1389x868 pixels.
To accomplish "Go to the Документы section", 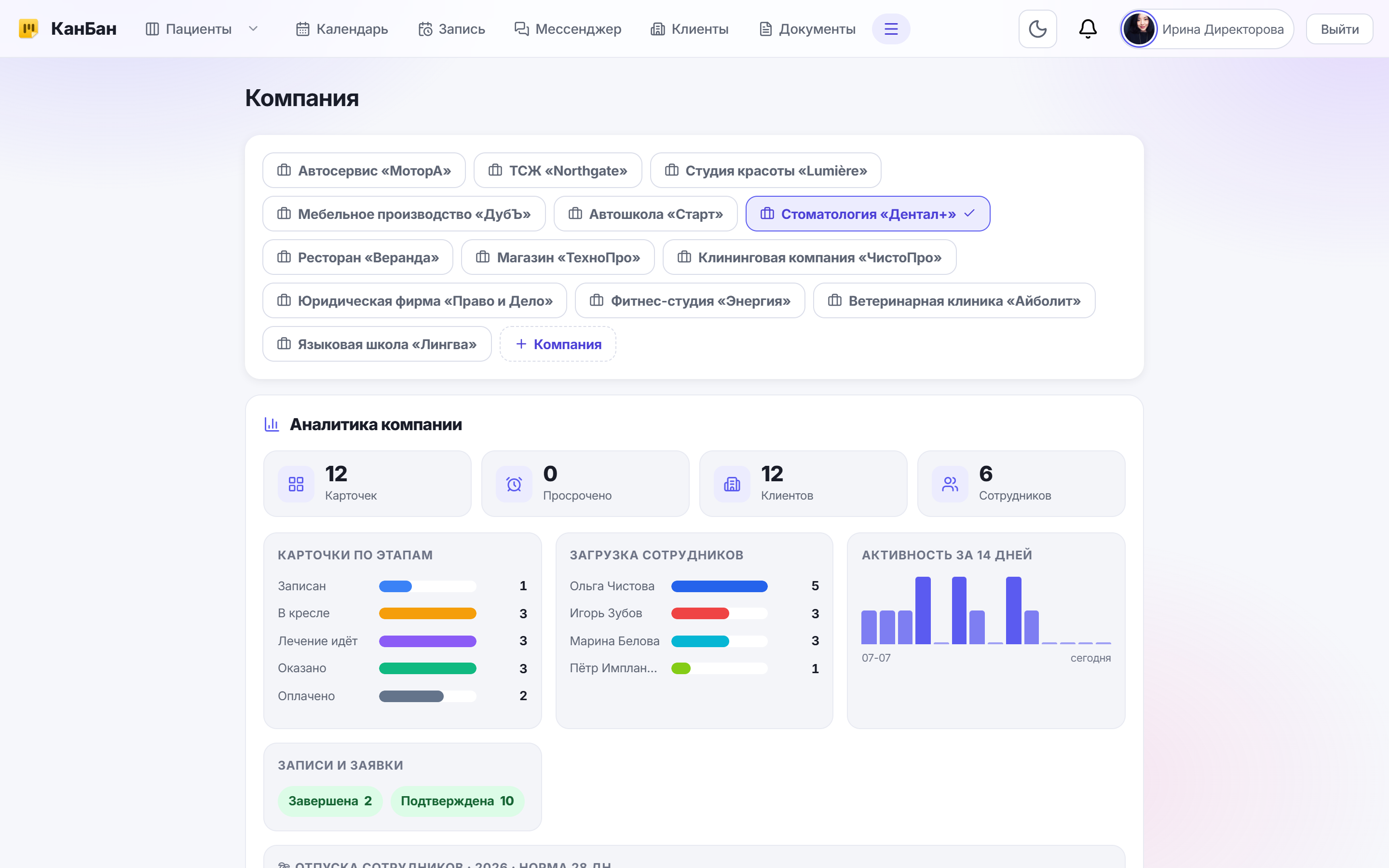I will click(807, 29).
